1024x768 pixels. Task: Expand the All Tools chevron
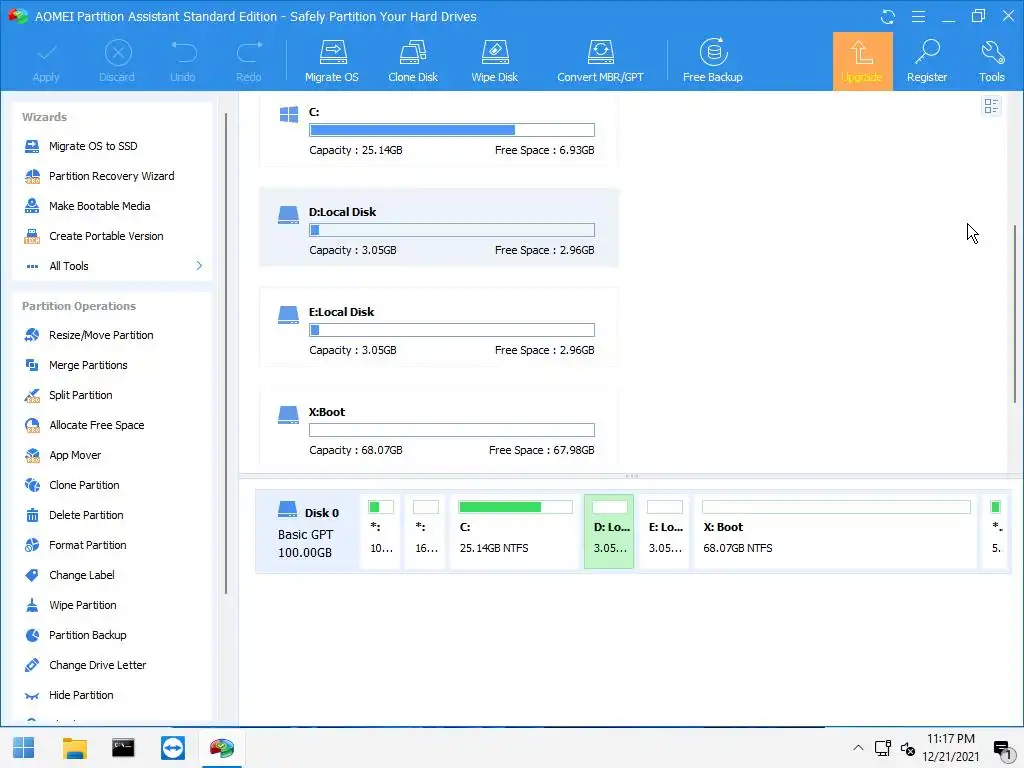pos(199,266)
